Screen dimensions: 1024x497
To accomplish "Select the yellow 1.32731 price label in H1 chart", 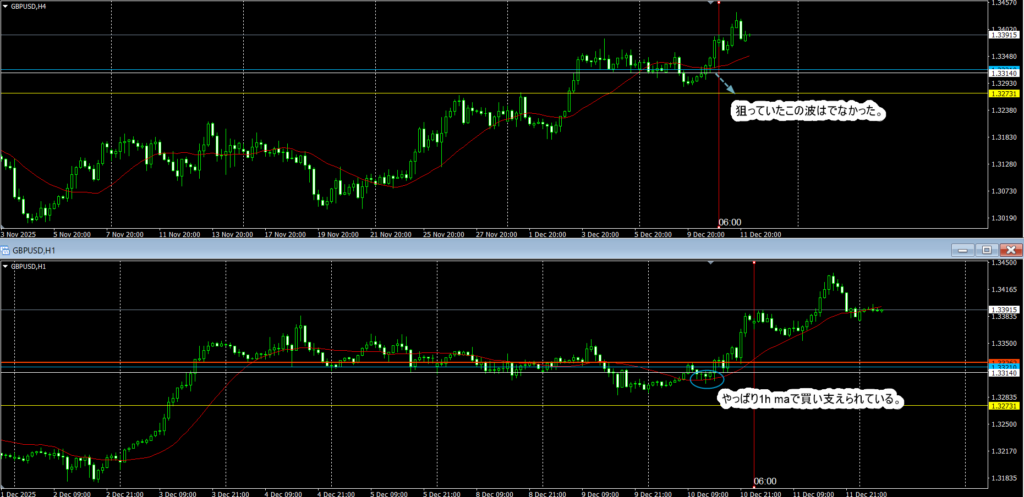I will [x=1004, y=405].
